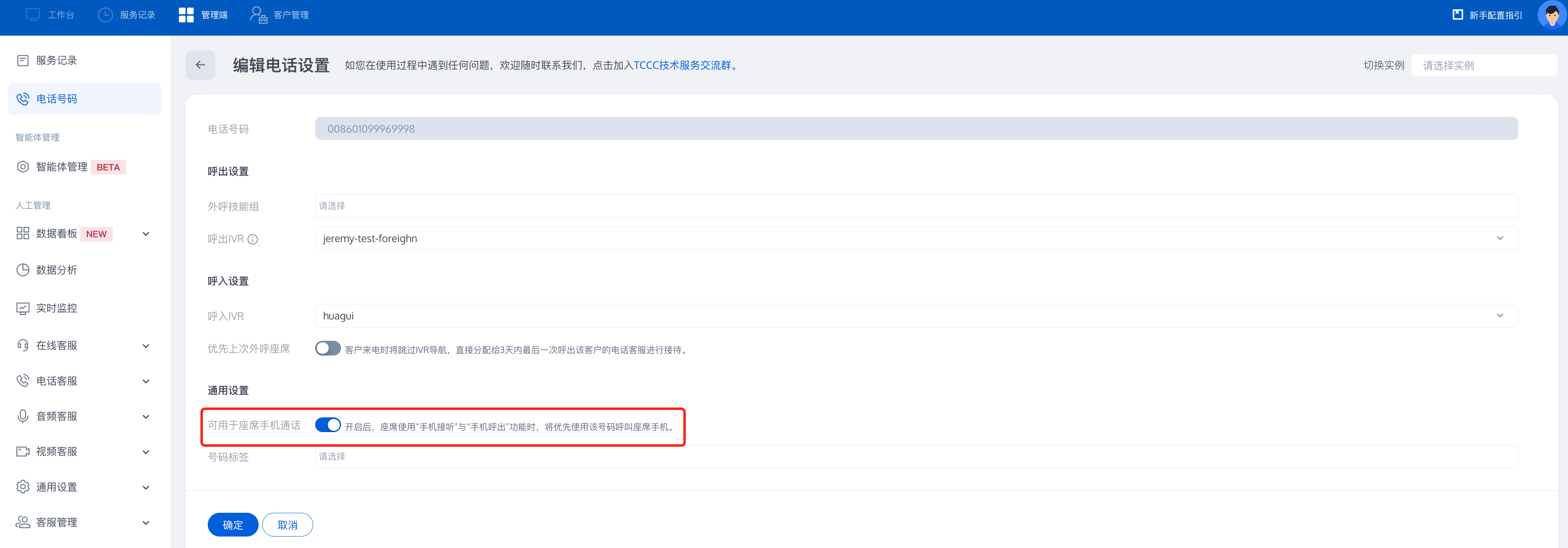The width and height of the screenshot is (1568, 548).
Task: Click the 取消 cancel button
Action: click(x=287, y=525)
